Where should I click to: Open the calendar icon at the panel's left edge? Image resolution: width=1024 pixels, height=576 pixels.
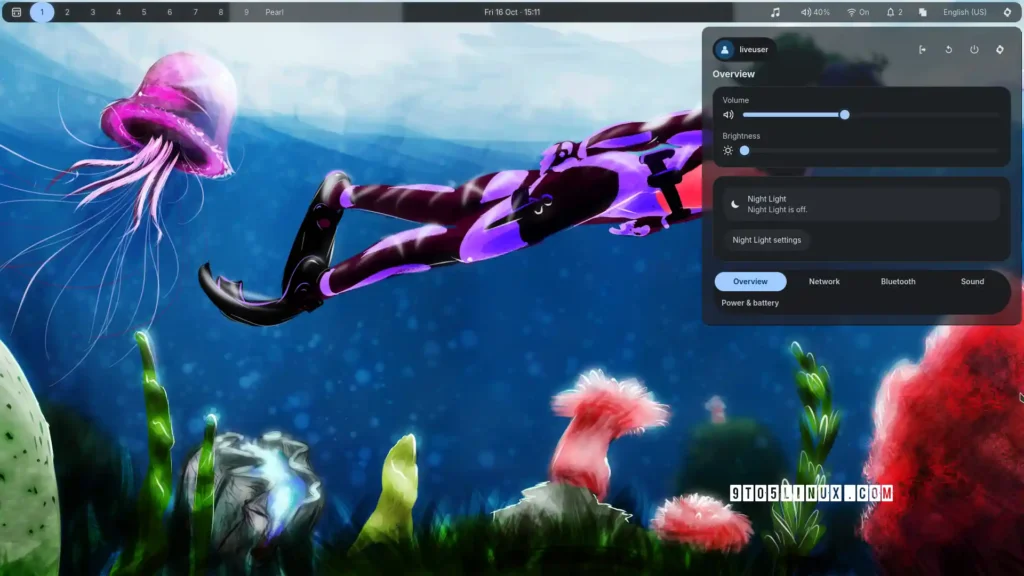17,12
